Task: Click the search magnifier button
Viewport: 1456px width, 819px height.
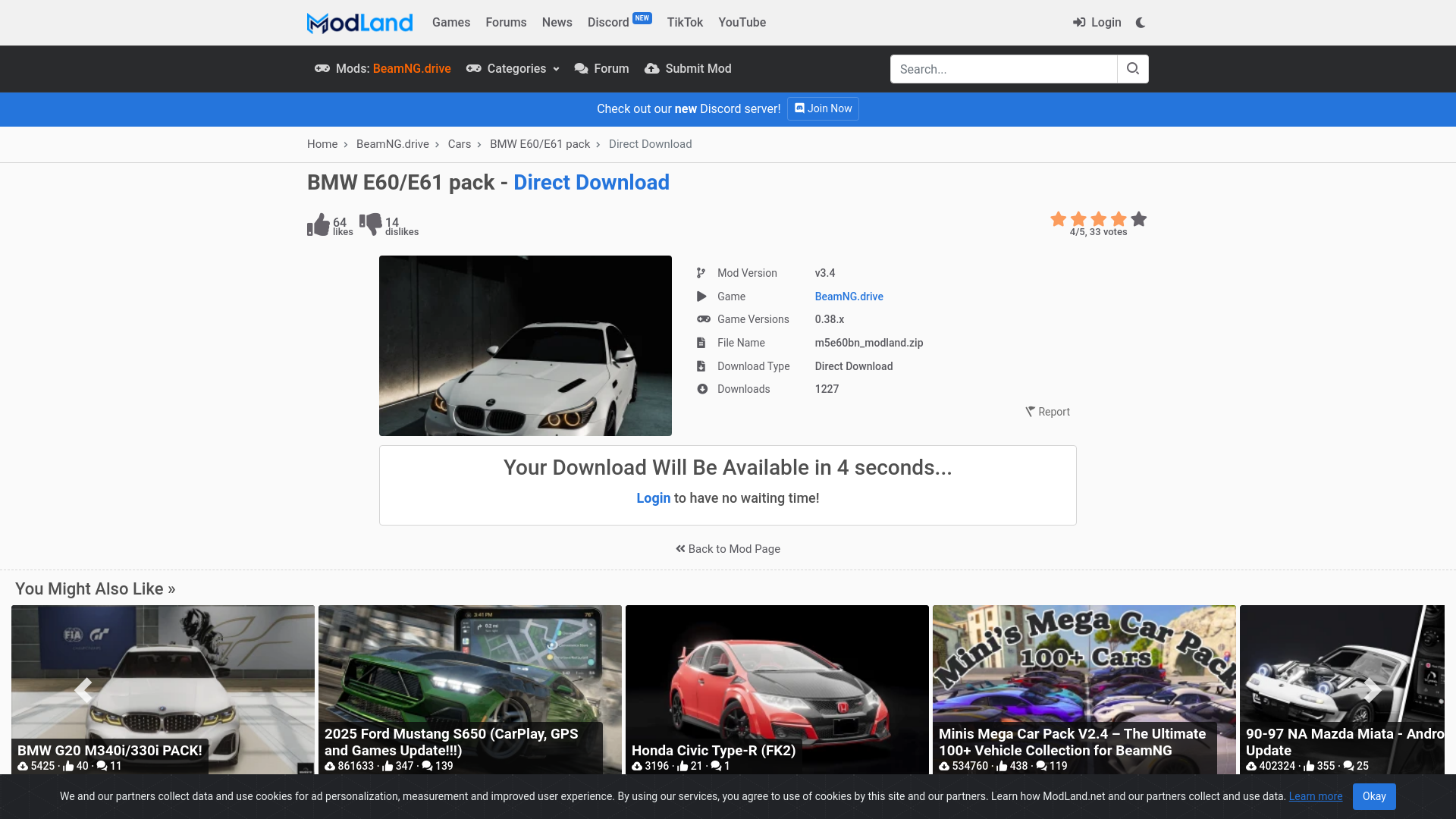Action: [1133, 69]
